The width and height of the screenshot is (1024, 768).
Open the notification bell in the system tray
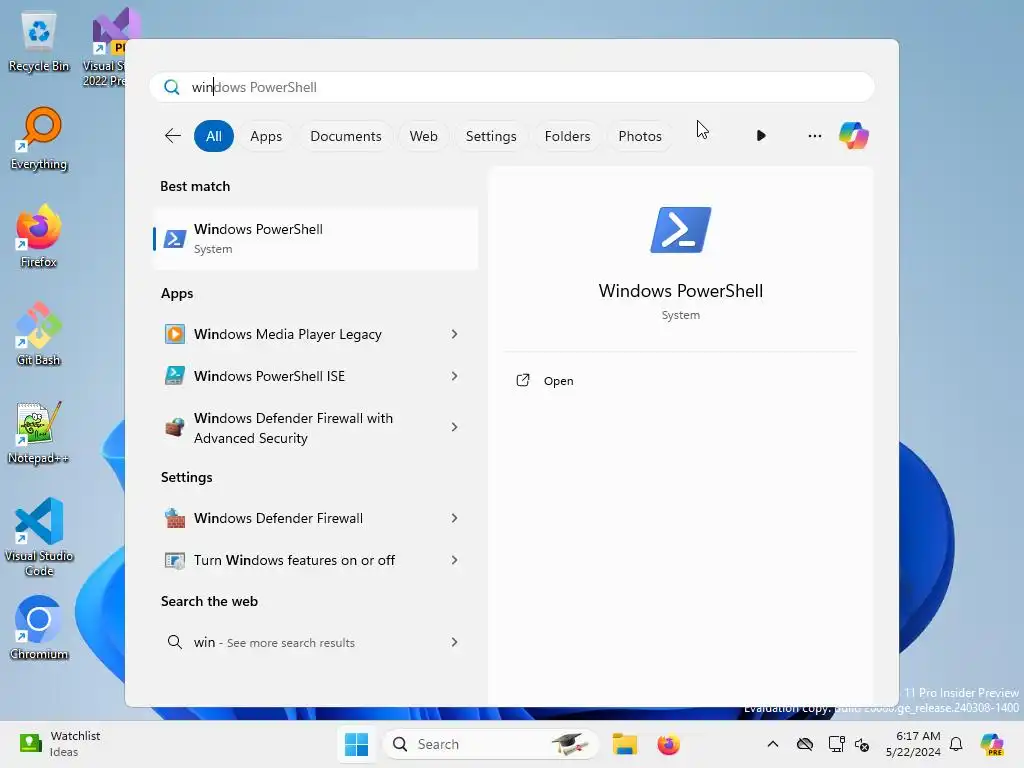coord(956,744)
